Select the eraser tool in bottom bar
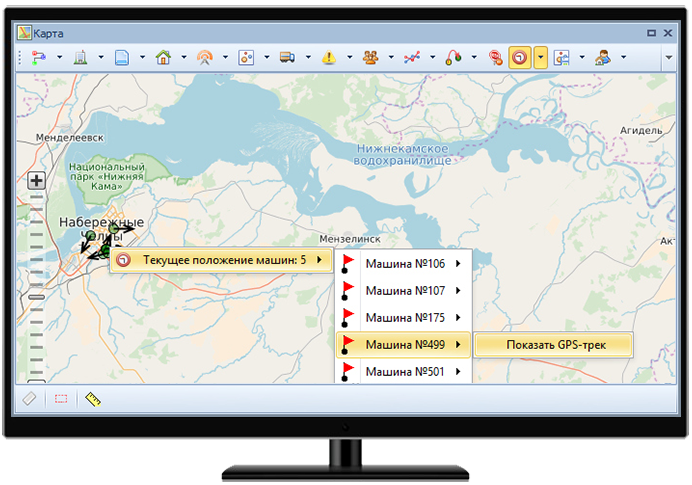Screen dimensions: 692x485 29,399
